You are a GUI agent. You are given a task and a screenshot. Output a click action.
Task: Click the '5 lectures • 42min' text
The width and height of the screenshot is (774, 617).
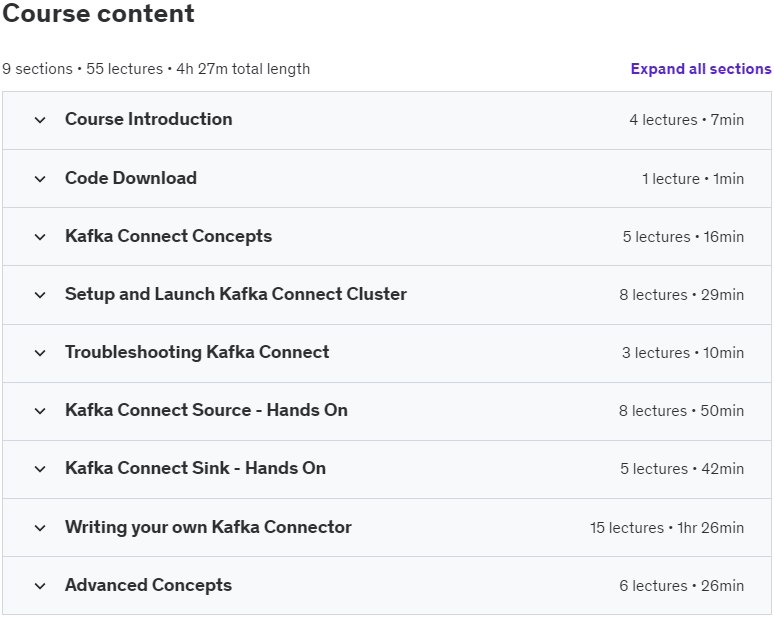click(682, 469)
